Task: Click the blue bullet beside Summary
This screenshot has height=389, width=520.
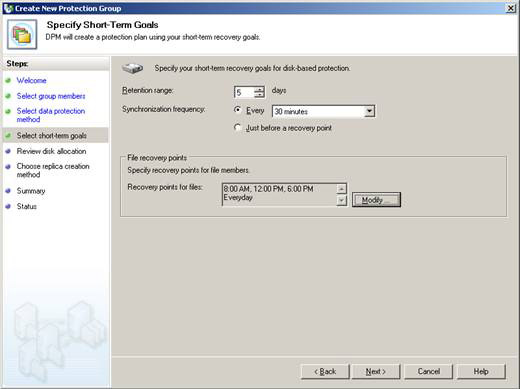Action: (8, 191)
